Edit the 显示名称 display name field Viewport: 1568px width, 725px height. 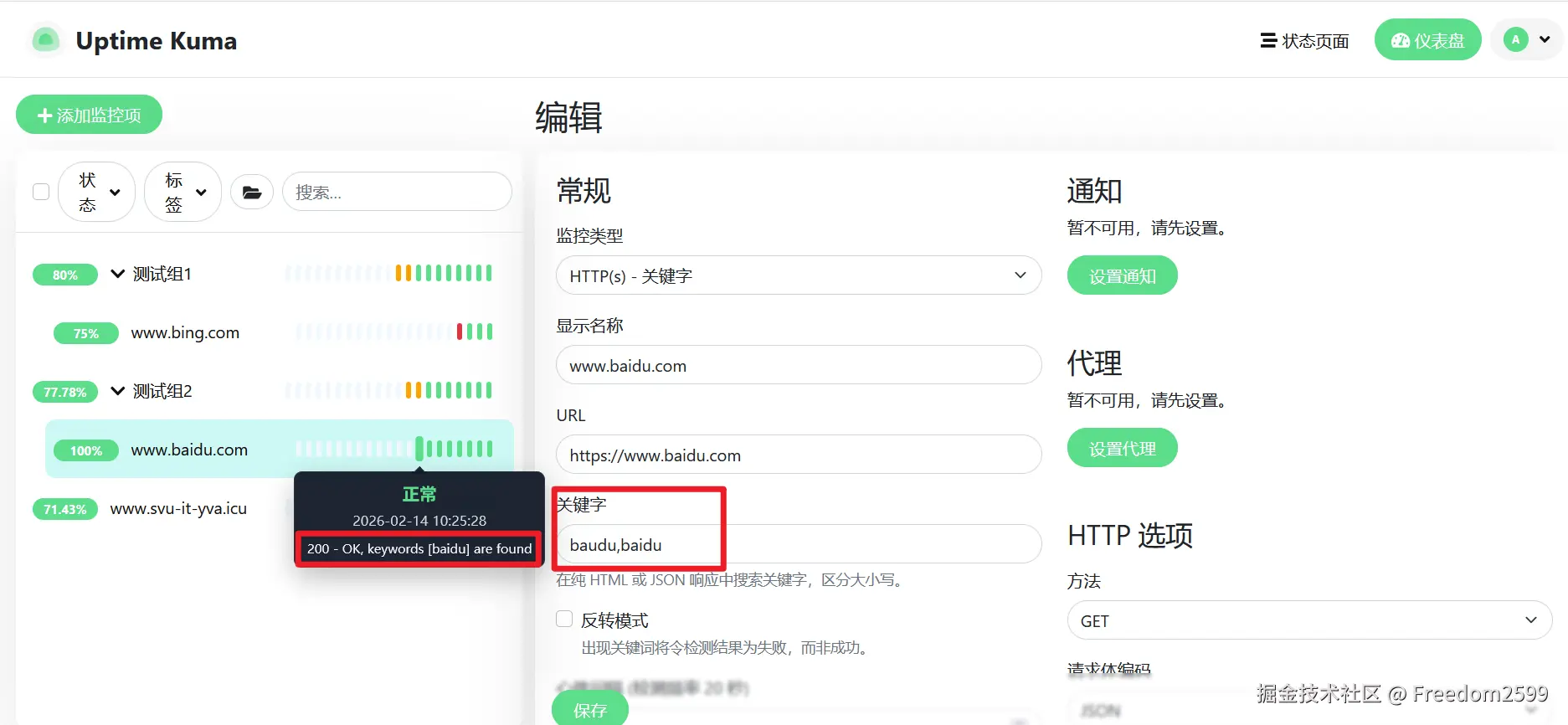pyautogui.click(x=799, y=365)
